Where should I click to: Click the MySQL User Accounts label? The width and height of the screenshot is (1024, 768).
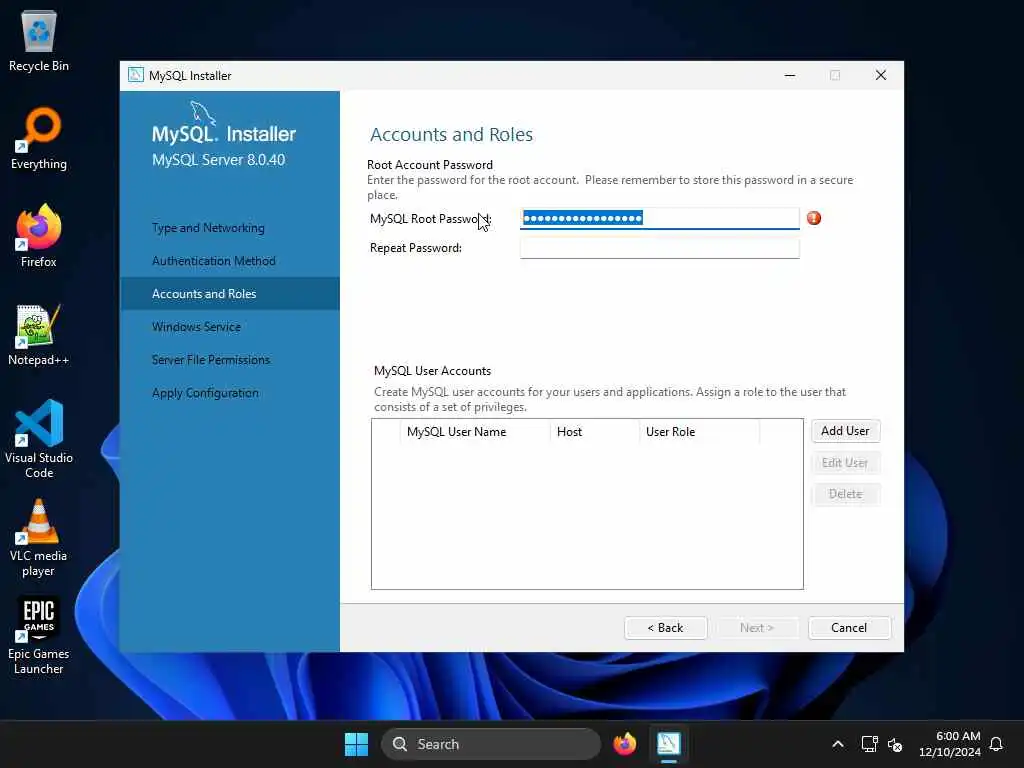pos(432,371)
